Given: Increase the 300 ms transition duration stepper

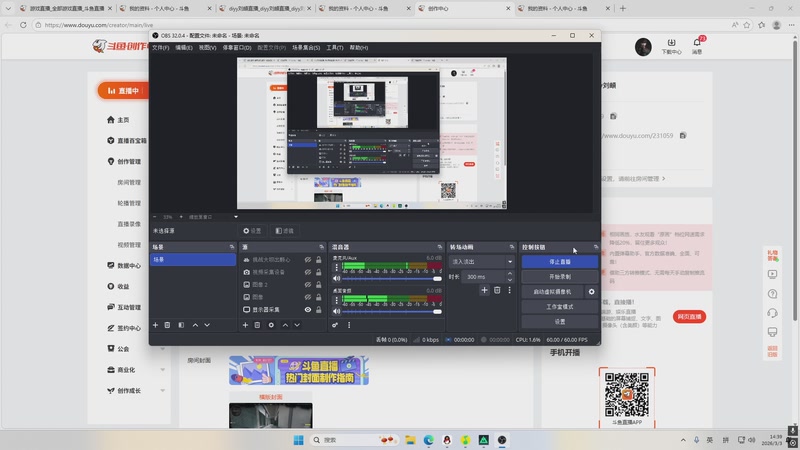Looking at the screenshot, I should pyautogui.click(x=510, y=274).
